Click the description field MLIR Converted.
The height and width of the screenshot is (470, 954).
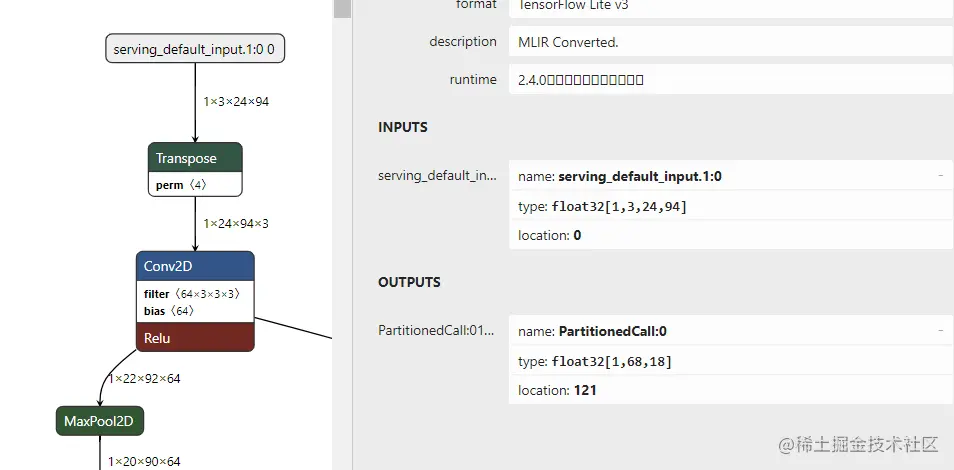731,42
